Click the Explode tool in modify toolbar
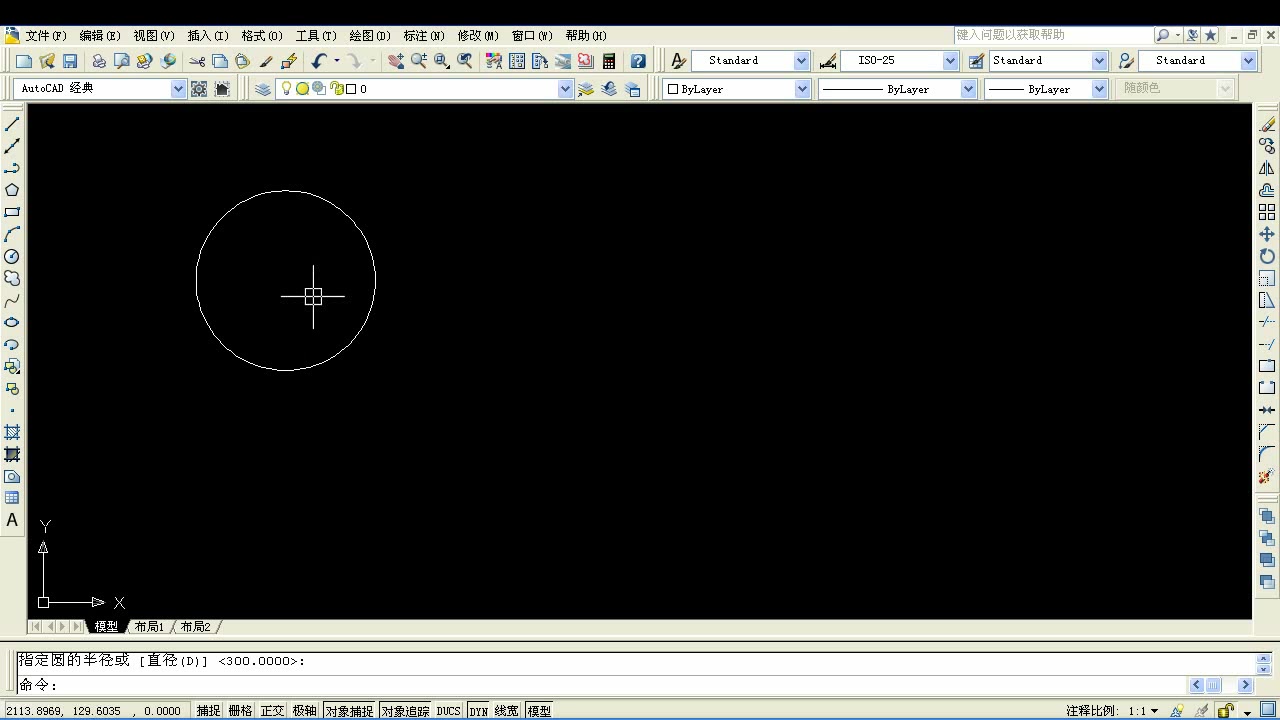Screen dimensions: 1280x720 (1267, 476)
